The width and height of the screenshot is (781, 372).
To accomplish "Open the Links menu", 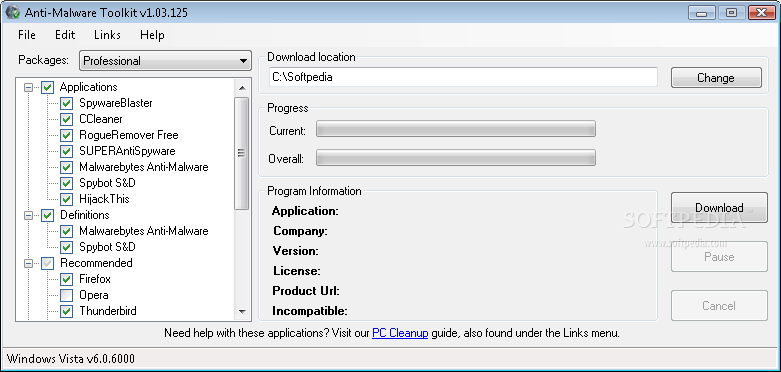I will click(x=107, y=35).
